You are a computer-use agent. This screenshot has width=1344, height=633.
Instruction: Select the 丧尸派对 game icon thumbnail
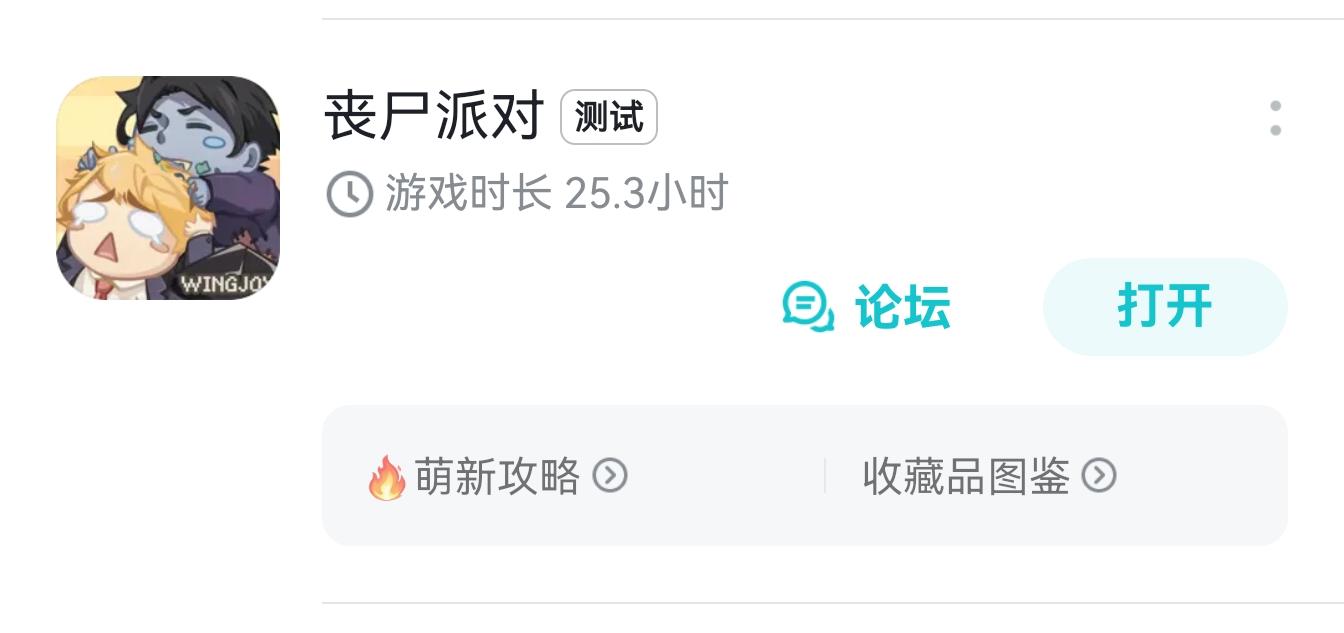pos(168,188)
